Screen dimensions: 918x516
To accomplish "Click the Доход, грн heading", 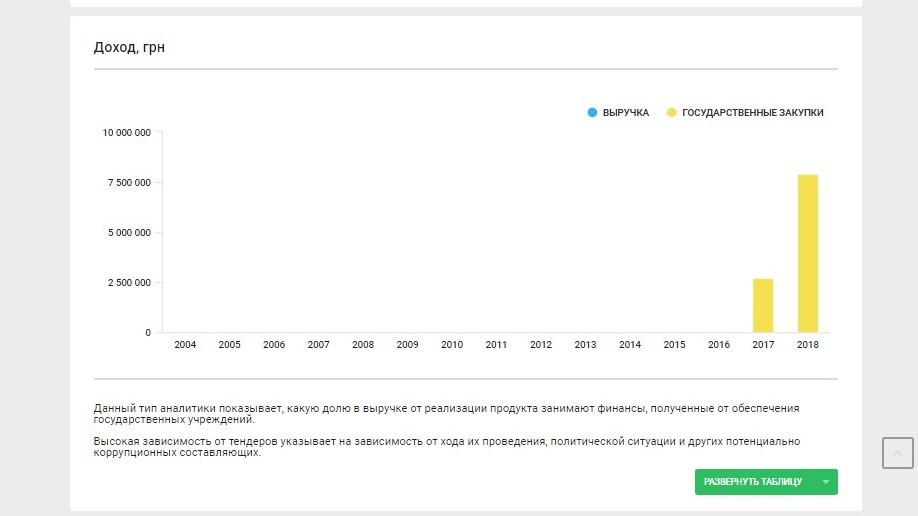I will point(129,47).
